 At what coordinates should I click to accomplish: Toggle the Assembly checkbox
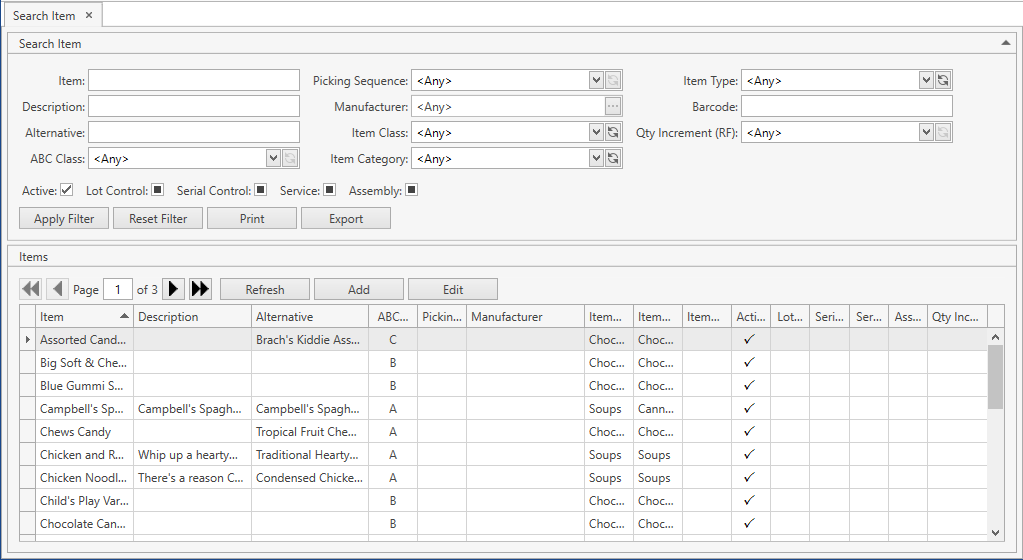point(411,190)
